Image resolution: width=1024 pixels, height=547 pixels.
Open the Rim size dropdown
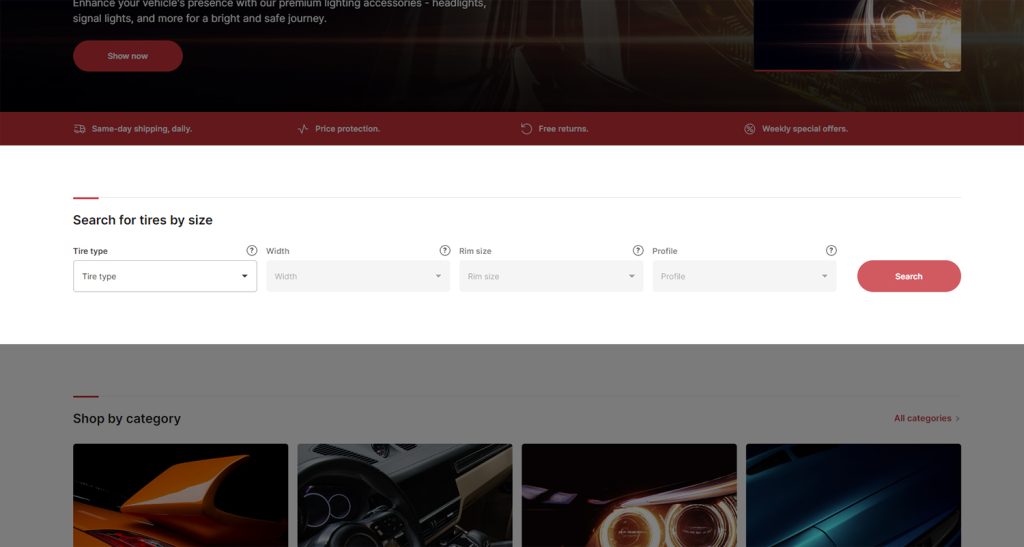pyautogui.click(x=551, y=276)
